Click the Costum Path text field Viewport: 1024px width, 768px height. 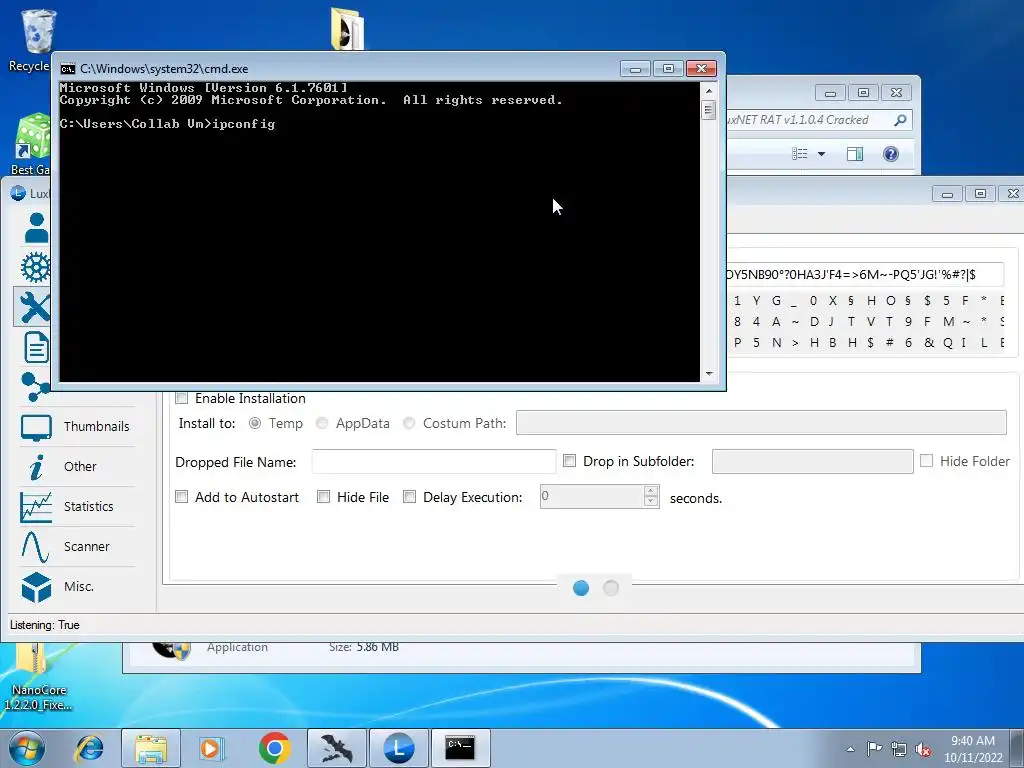(761, 423)
